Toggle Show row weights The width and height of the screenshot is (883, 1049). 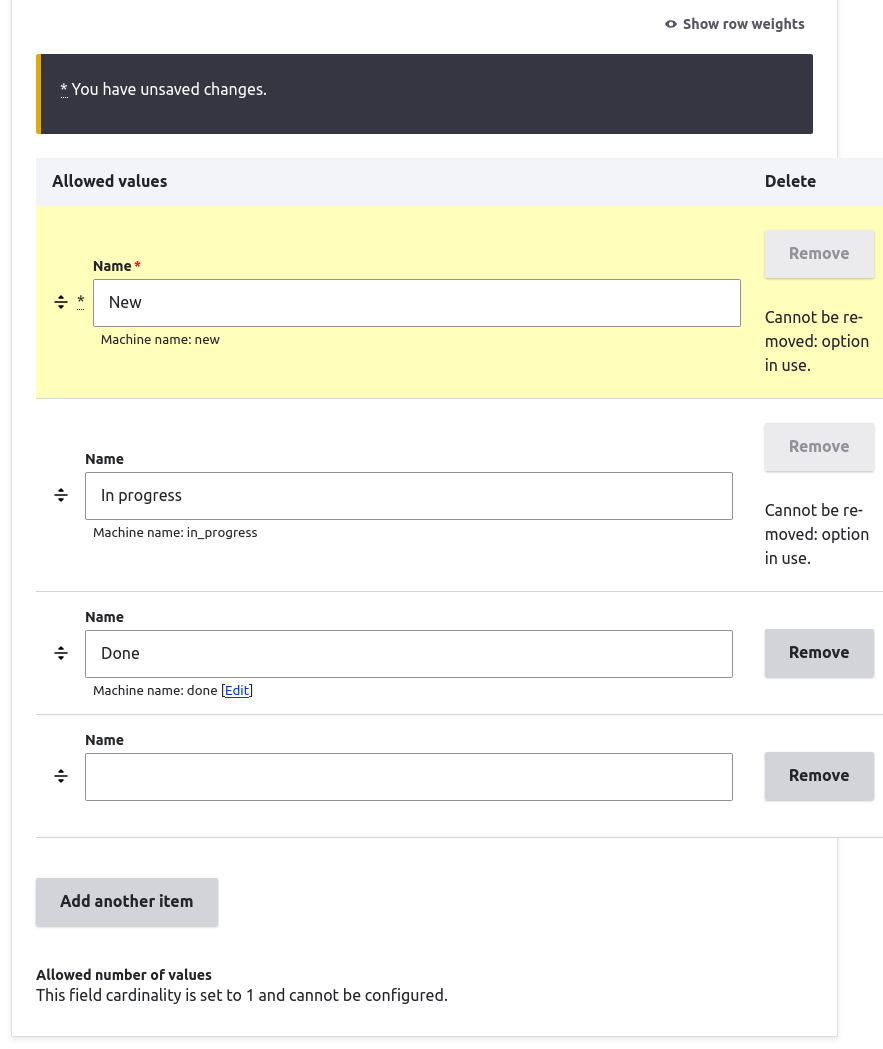pos(743,23)
